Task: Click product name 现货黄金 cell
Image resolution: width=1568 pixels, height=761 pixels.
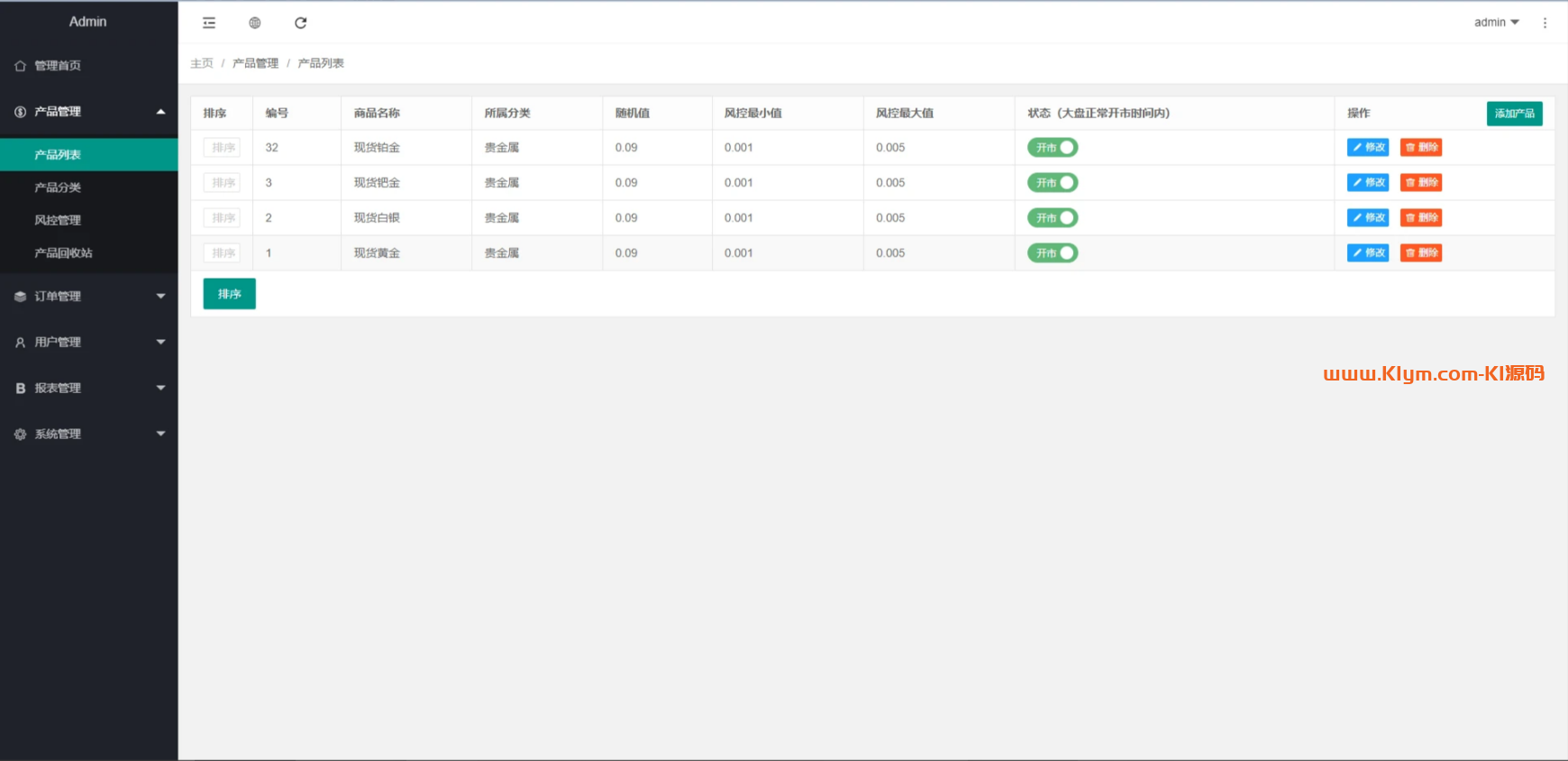Action: (377, 253)
